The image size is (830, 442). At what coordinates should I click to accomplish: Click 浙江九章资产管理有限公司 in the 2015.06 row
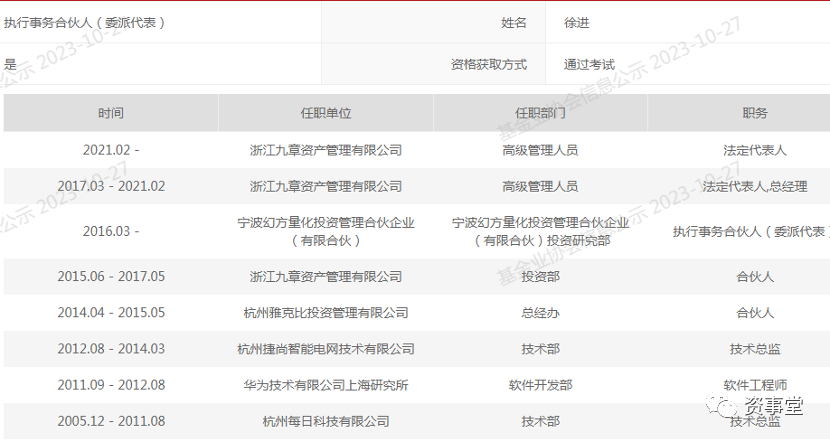pos(326,276)
